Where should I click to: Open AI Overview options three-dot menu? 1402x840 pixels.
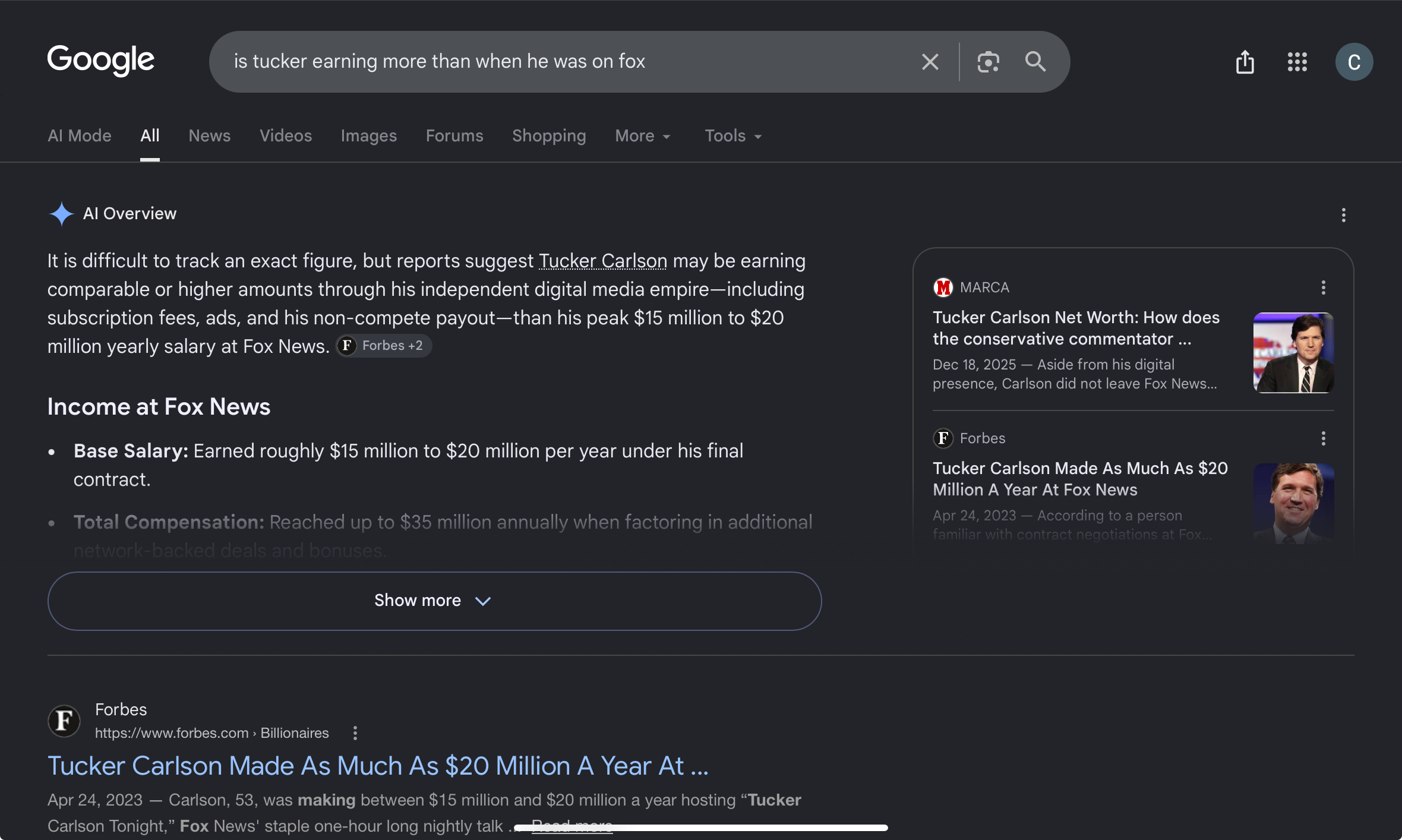[1344, 215]
